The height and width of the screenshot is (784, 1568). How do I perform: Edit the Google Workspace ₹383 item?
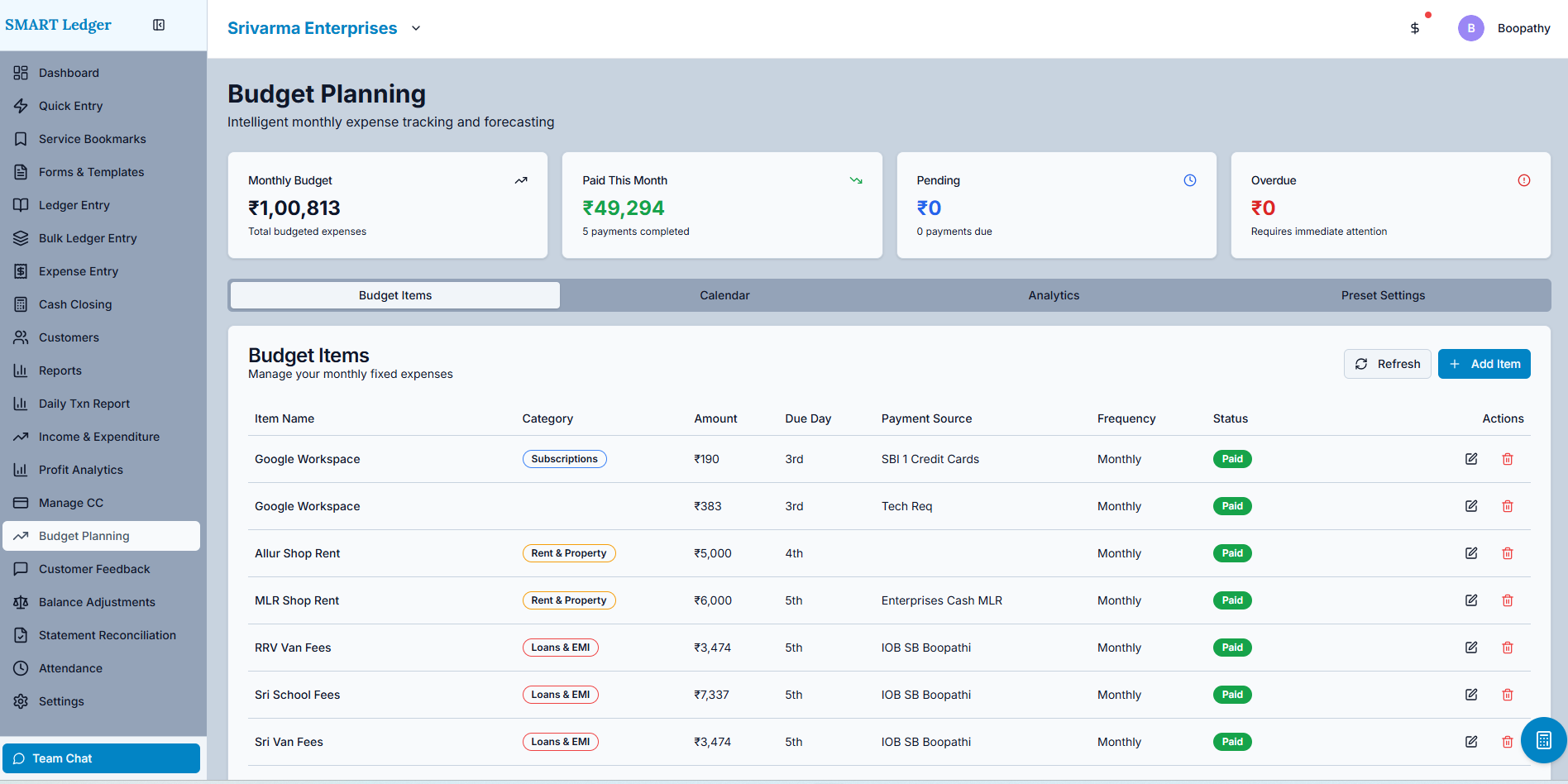pyautogui.click(x=1471, y=506)
